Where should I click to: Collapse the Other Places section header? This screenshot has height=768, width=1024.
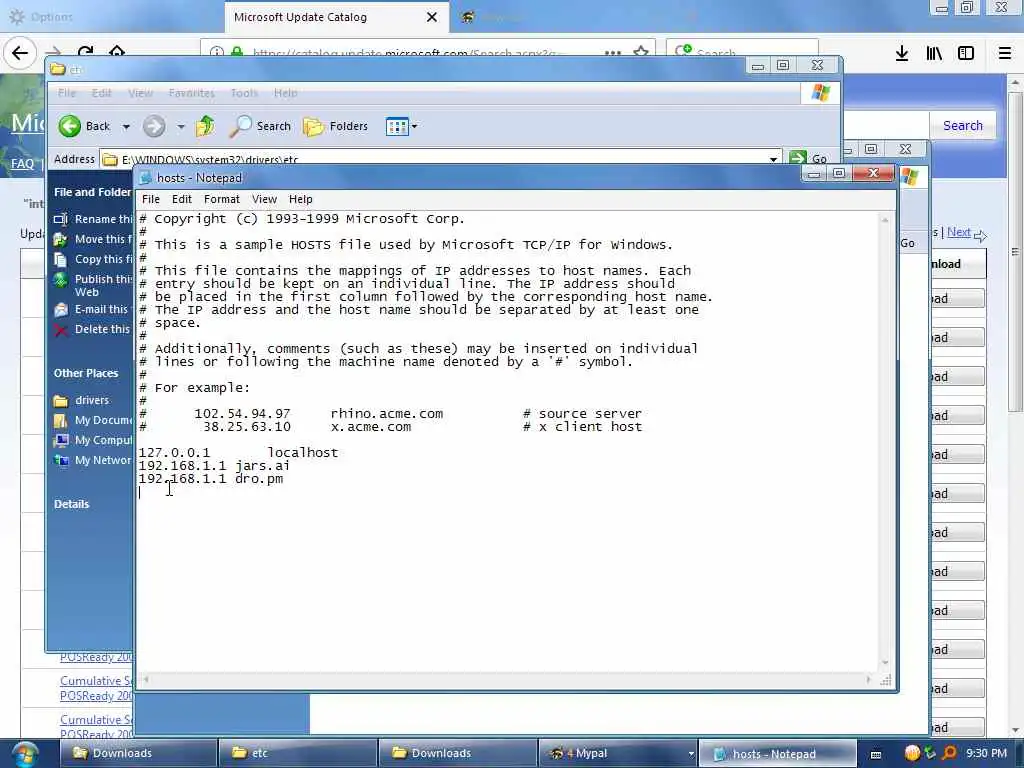pos(86,373)
